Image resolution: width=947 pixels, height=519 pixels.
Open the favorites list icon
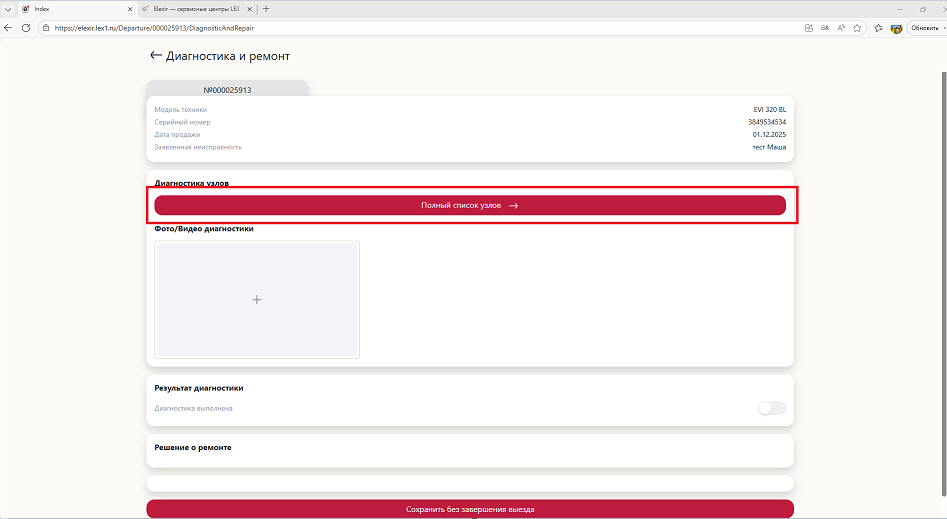(x=878, y=28)
